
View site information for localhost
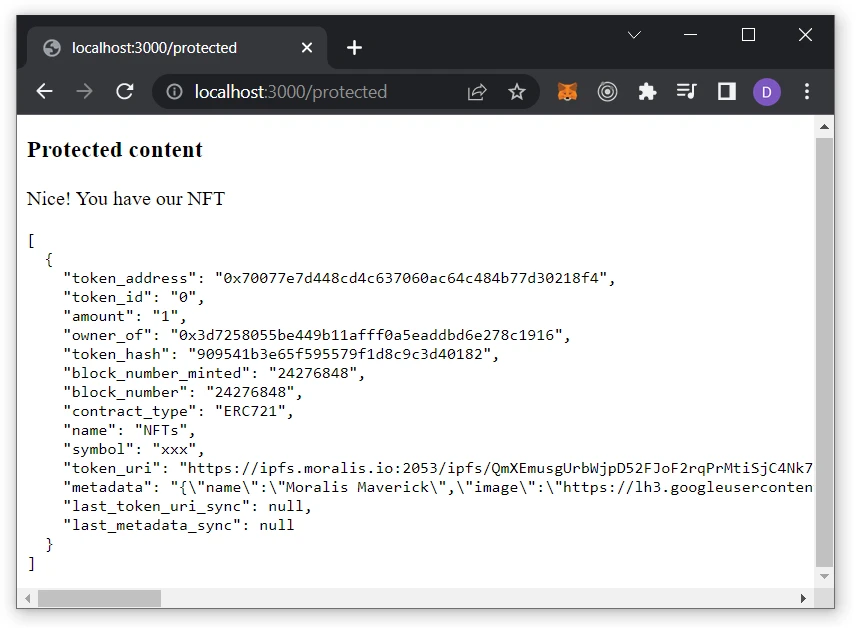[173, 91]
